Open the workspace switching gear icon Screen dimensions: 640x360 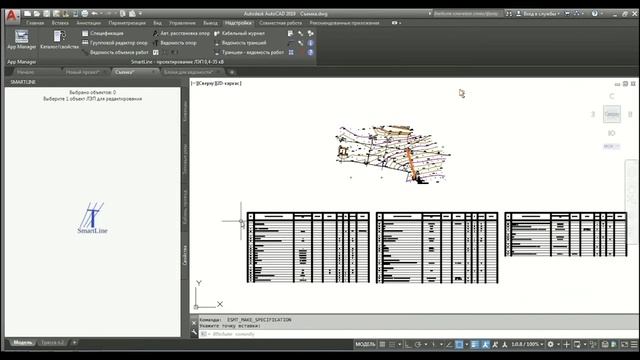551,344
